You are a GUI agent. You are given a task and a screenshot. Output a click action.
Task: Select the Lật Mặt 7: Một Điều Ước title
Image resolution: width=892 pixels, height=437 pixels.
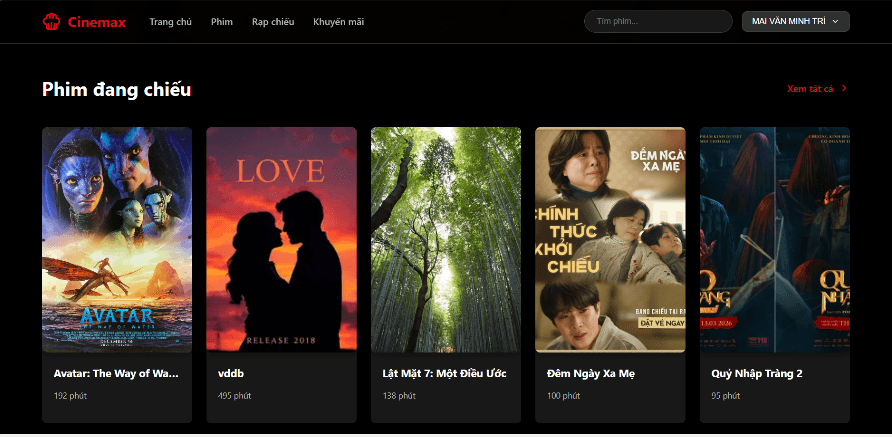click(x=444, y=374)
